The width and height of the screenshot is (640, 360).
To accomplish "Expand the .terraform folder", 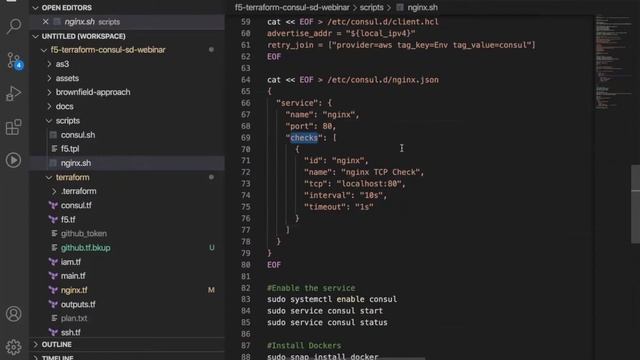I will tap(54, 191).
